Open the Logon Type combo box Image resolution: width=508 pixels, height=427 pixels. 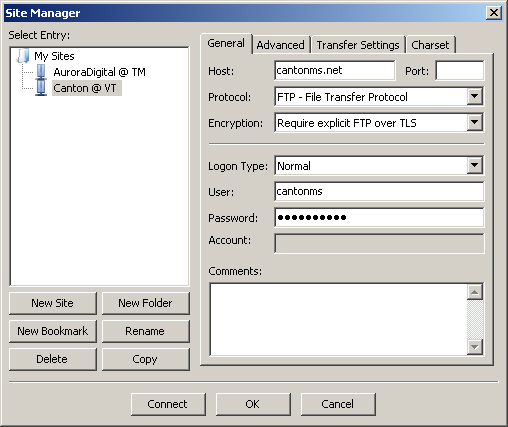379,165
